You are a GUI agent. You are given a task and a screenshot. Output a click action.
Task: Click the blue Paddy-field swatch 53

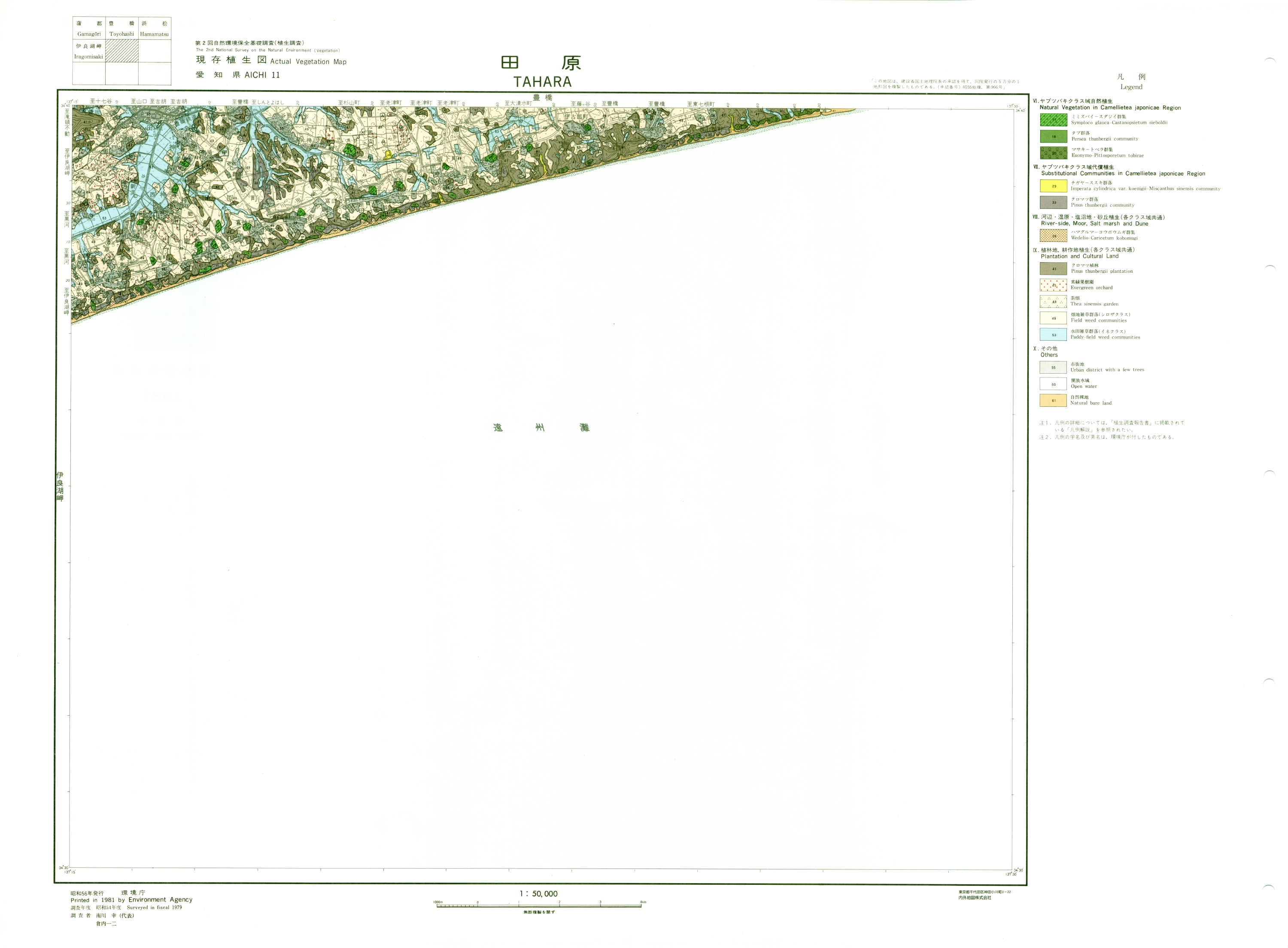tap(1054, 335)
